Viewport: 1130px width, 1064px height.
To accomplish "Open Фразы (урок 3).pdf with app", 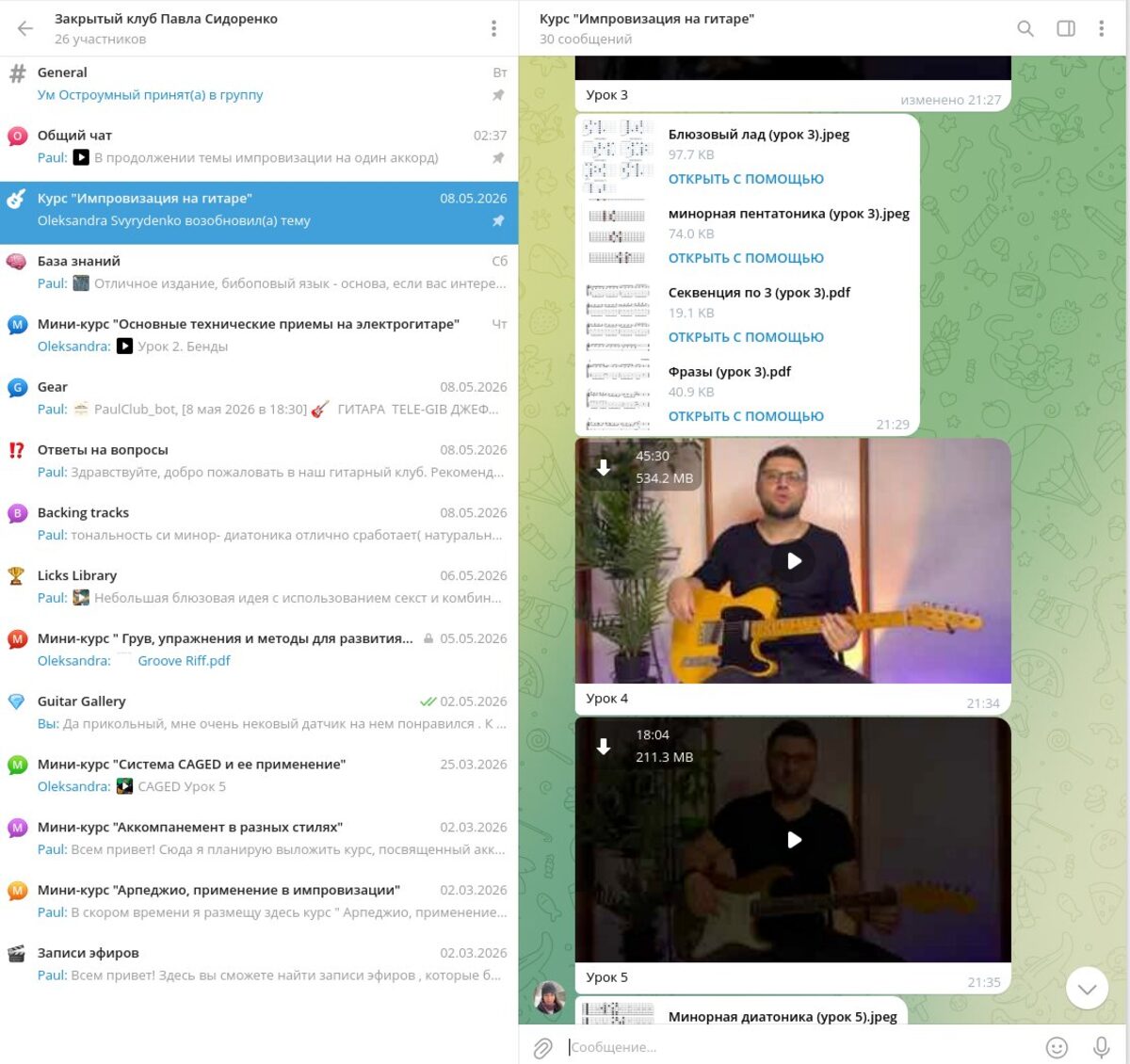I will click(x=746, y=416).
